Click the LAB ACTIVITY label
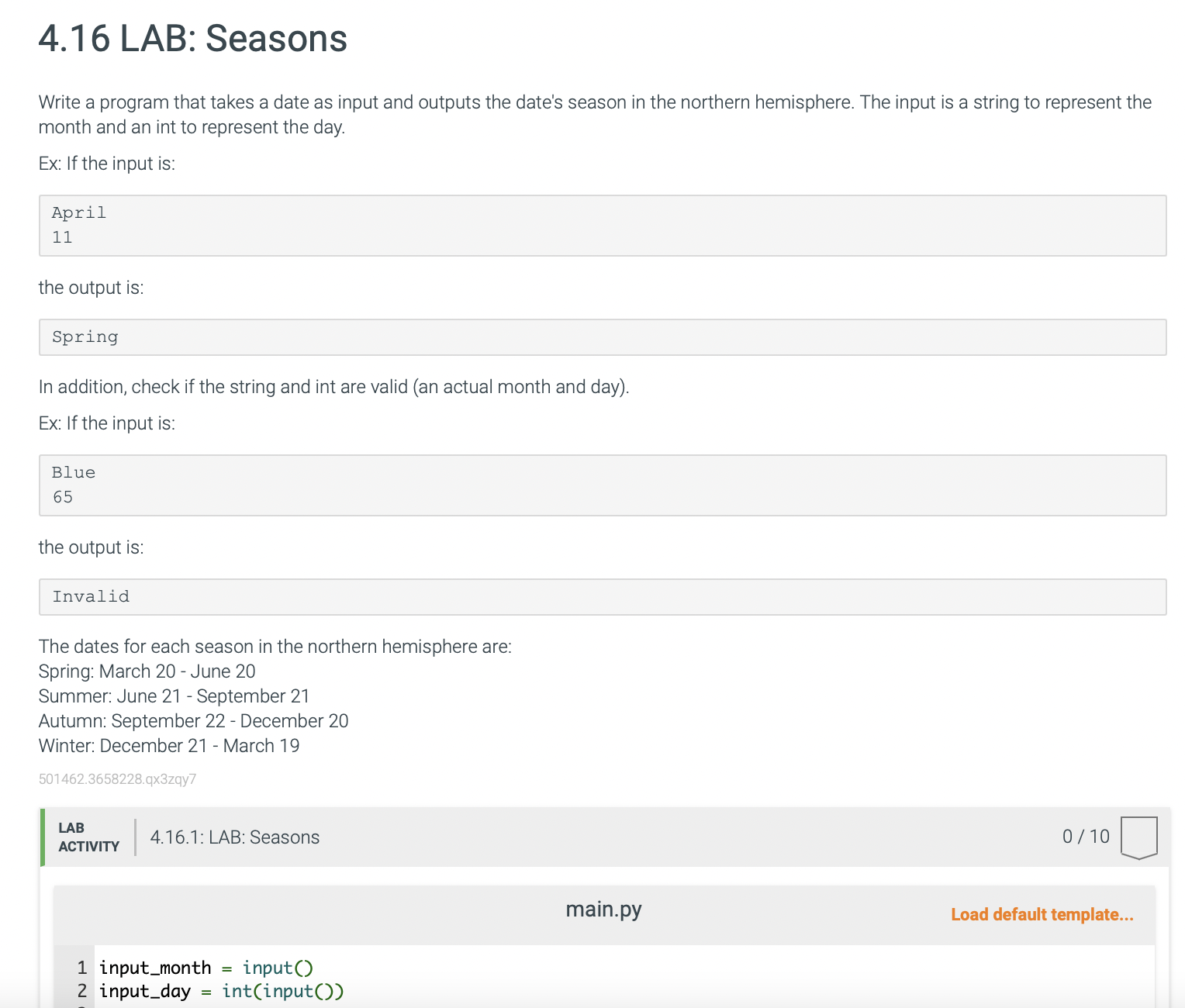Screen dimensions: 1185x1008 point(88,837)
